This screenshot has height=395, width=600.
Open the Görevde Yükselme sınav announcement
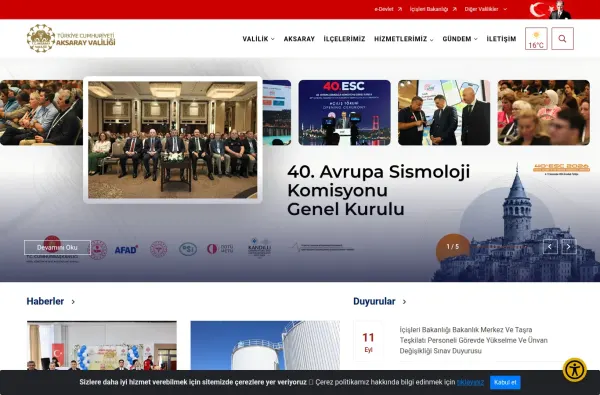[473, 340]
